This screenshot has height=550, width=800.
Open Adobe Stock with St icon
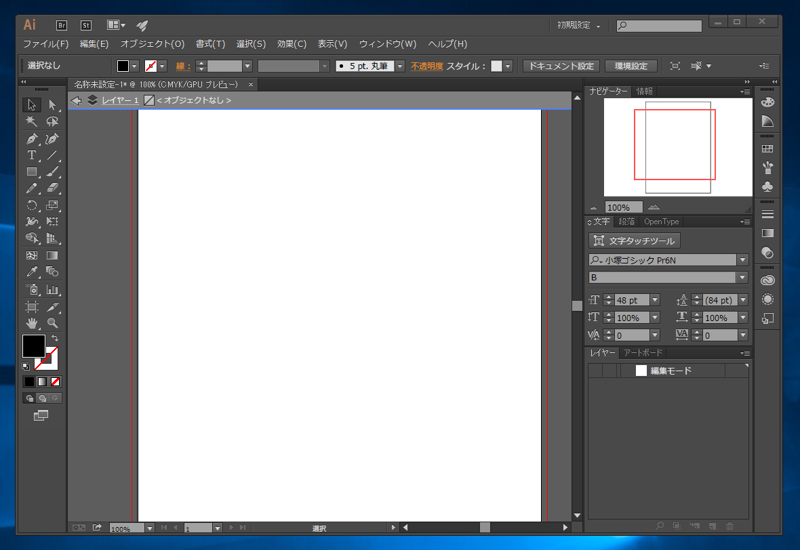86,25
